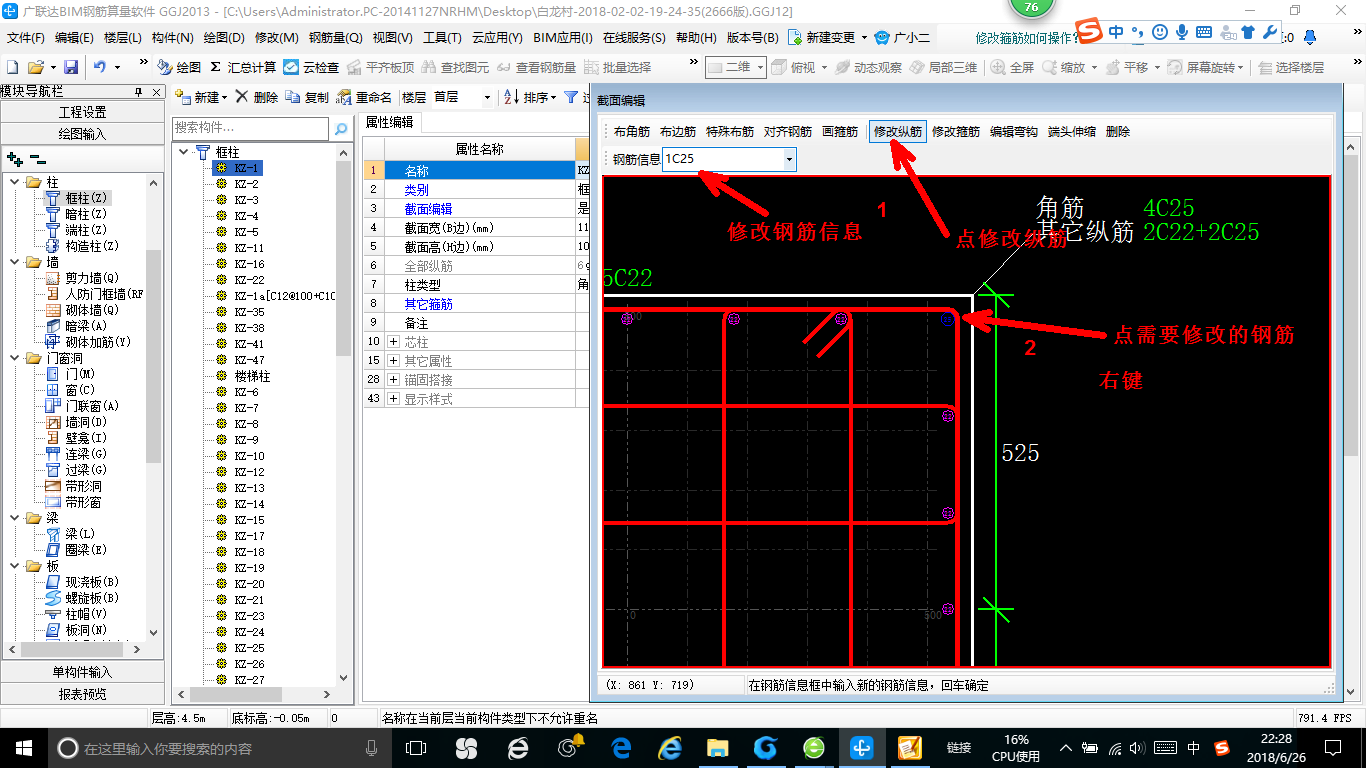Viewport: 1366px width, 768px height.
Task: Click the 屏幕旋转 screen rotate tool
Action: pos(1199,67)
